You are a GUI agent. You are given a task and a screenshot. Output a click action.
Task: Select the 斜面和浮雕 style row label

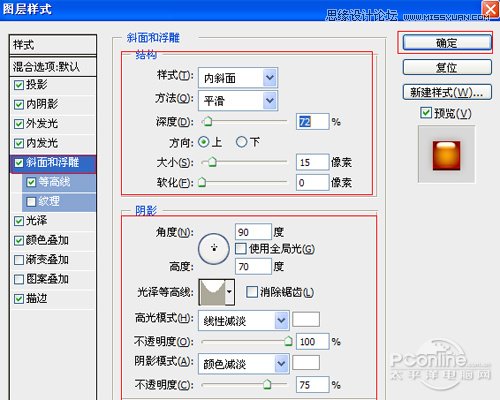click(x=52, y=162)
